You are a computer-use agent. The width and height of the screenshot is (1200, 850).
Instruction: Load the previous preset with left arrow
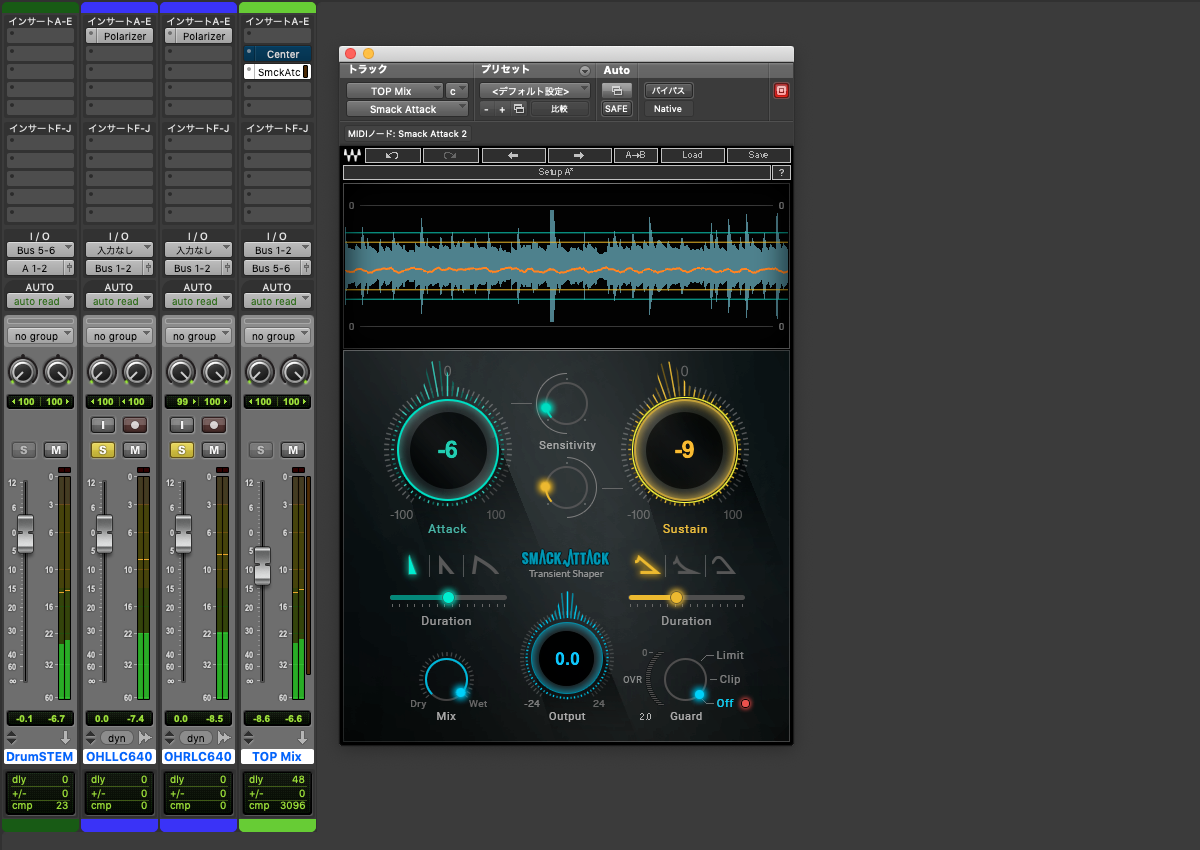coord(513,155)
